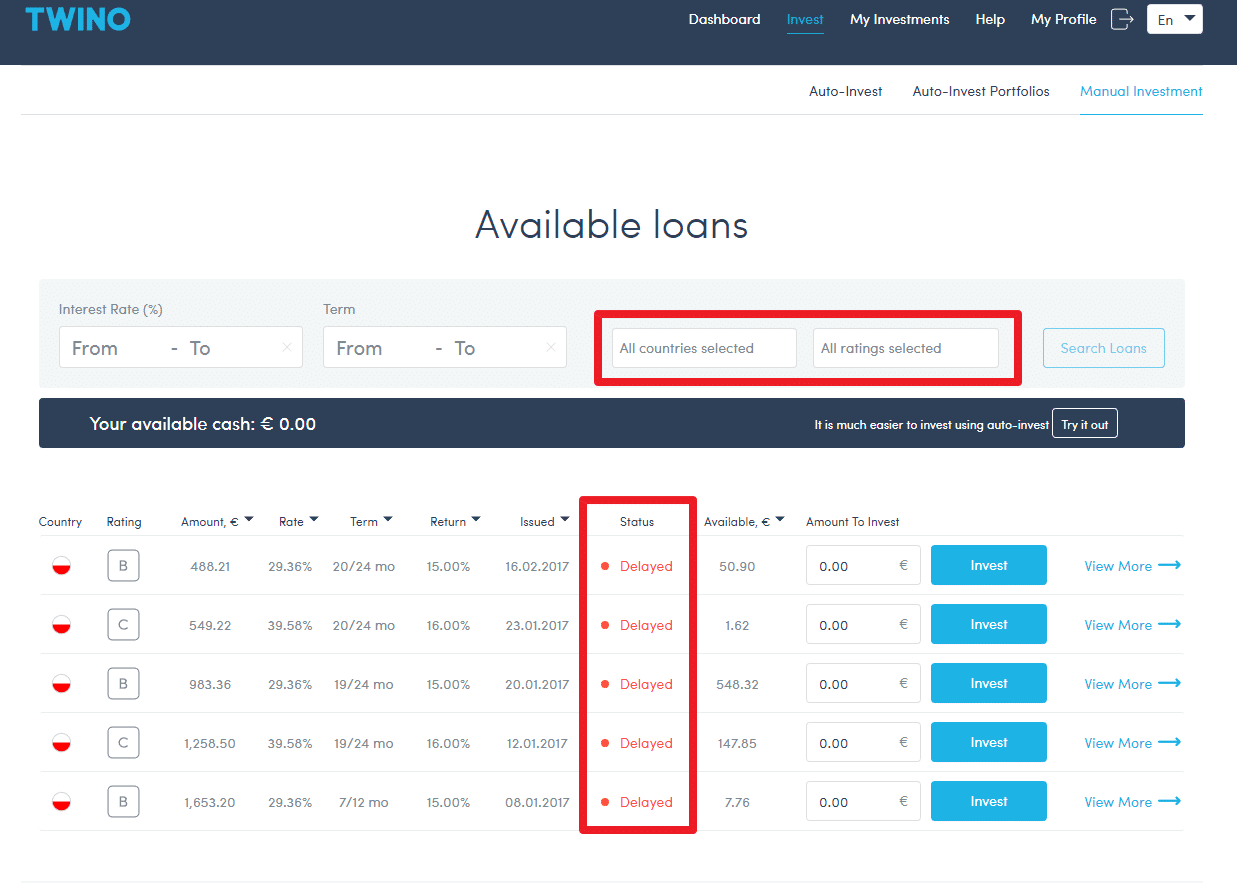Open the Help menu item
The image size is (1237, 883).
point(990,19)
